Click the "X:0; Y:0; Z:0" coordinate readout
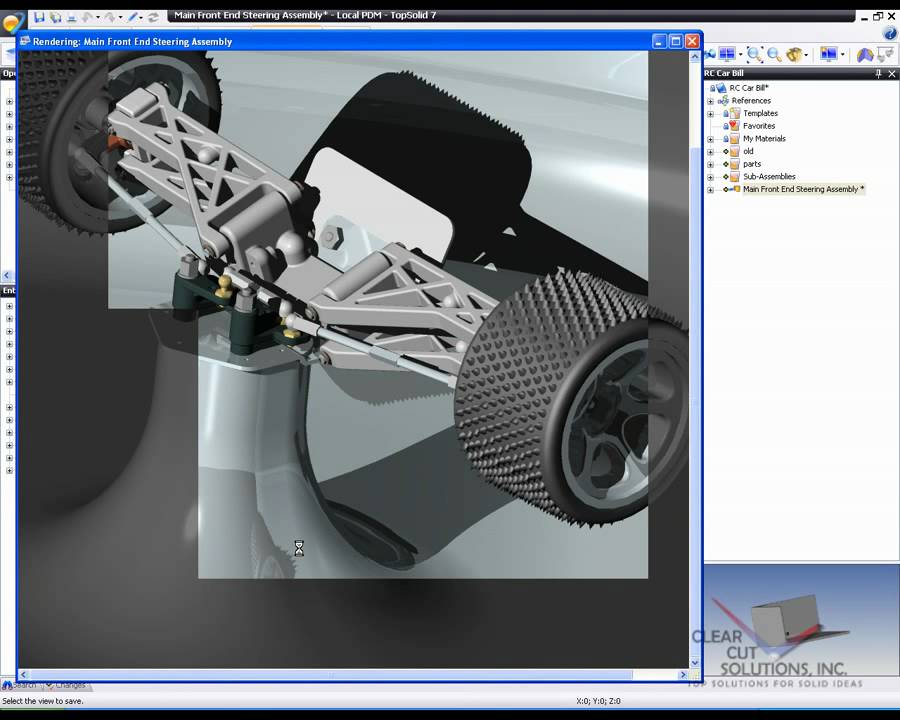900x720 pixels. (x=598, y=701)
